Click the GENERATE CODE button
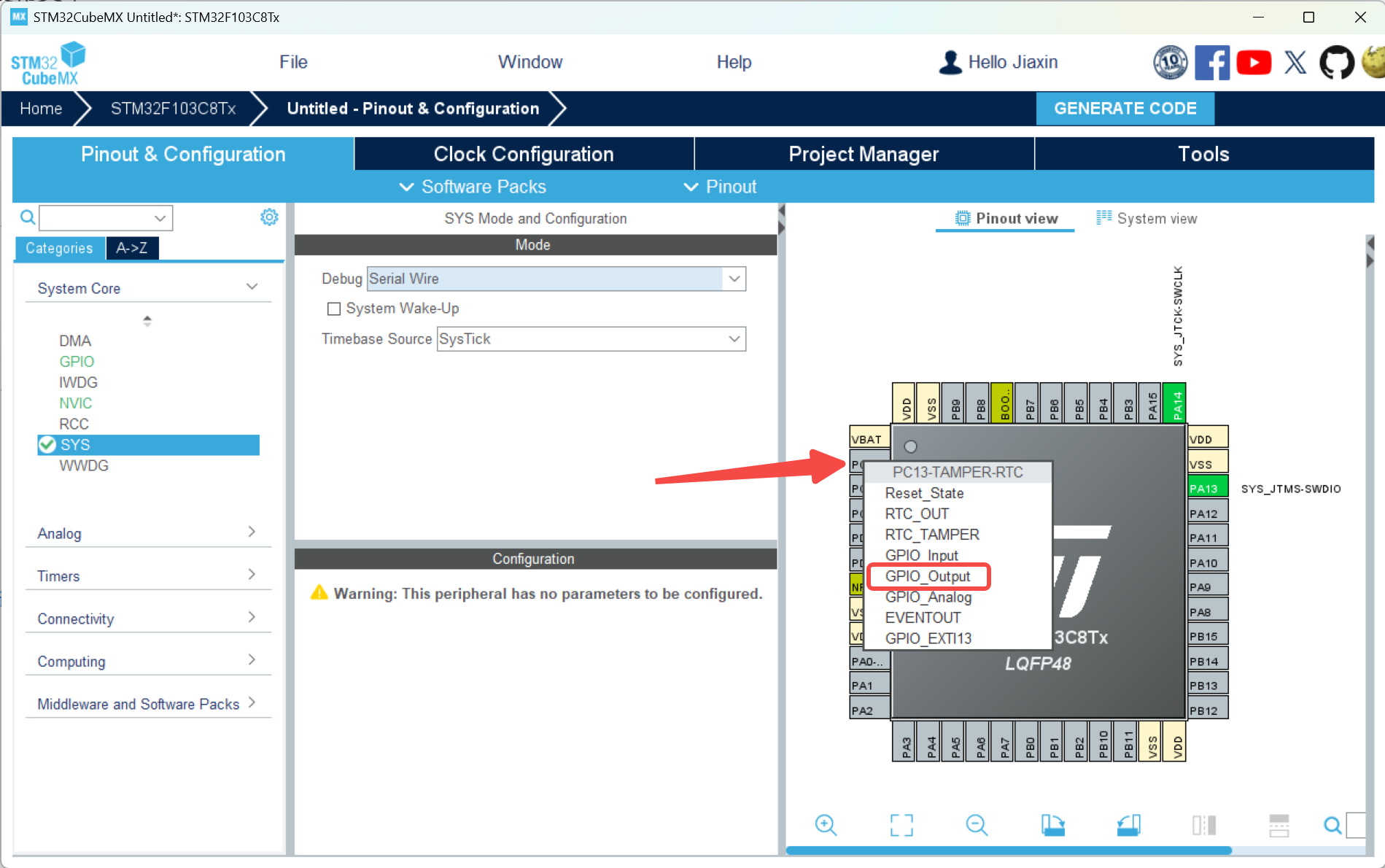 [x=1125, y=109]
